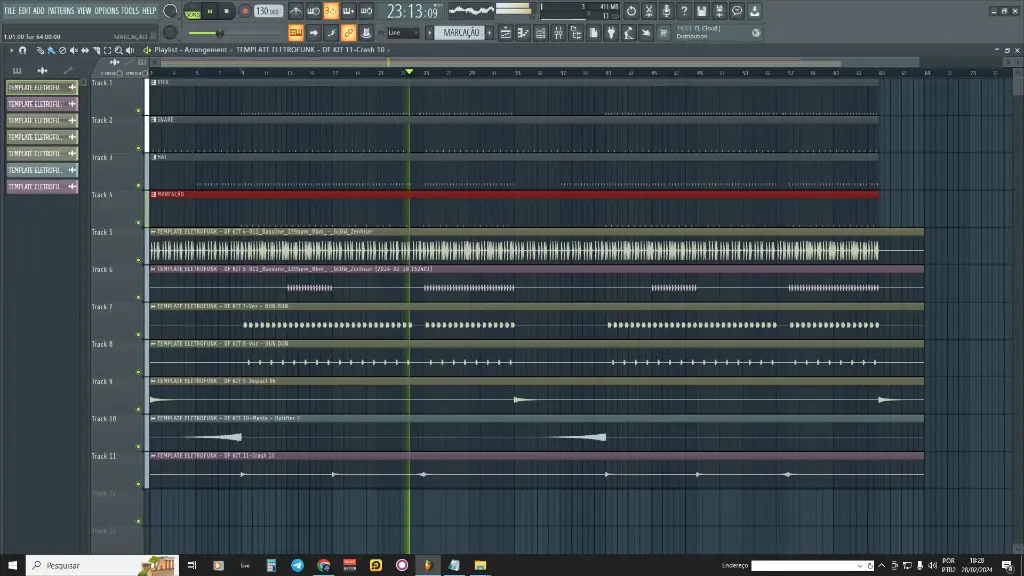The width and height of the screenshot is (1024, 576).
Task: Click the help question mark icon
Action: 684,11
